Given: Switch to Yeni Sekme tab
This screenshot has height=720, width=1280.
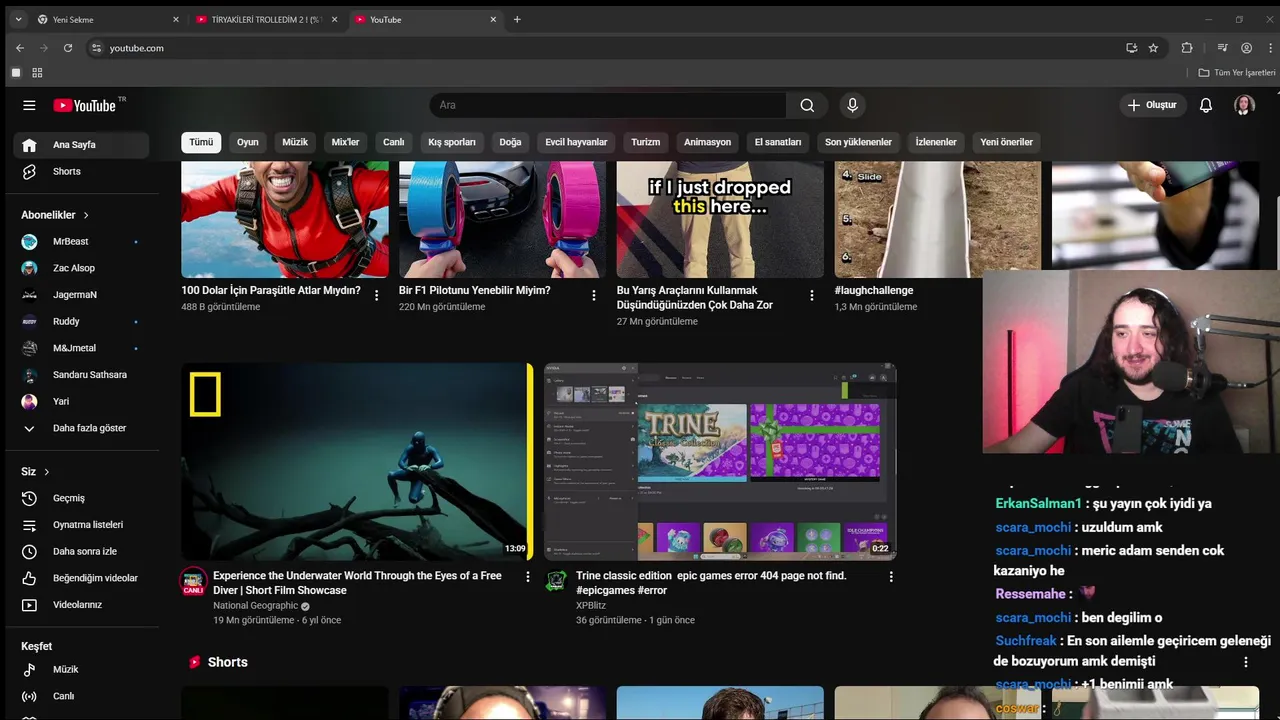Looking at the screenshot, I should coord(108,19).
